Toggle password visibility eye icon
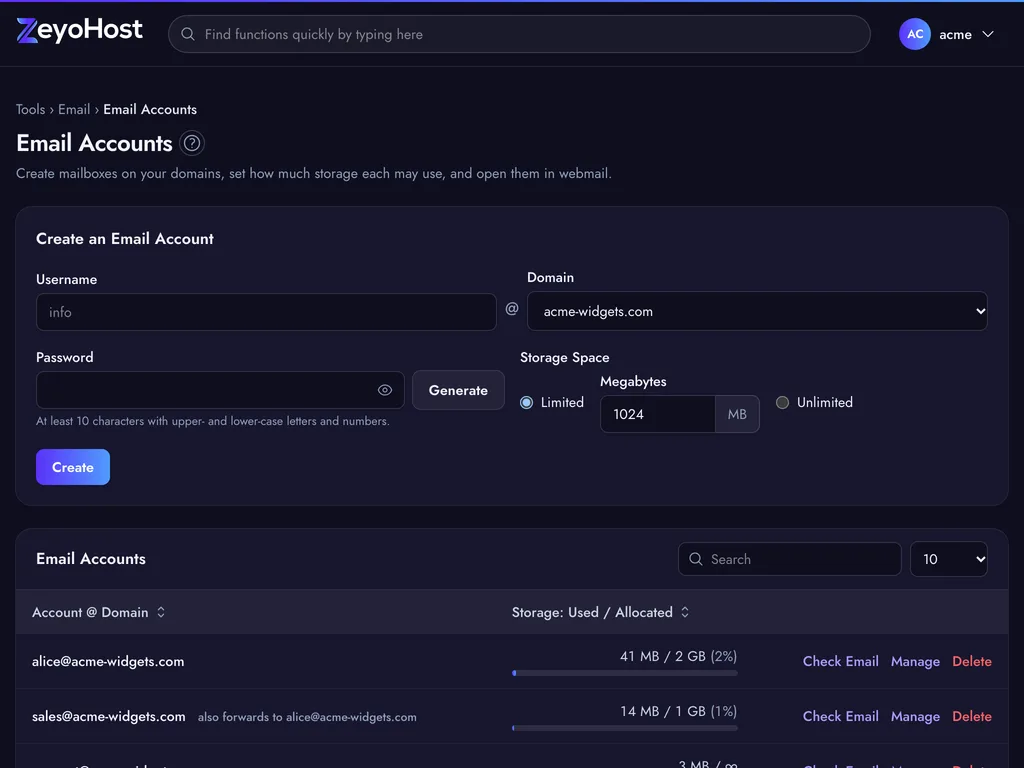Screen dimensions: 1024x768 pyautogui.click(x=385, y=390)
